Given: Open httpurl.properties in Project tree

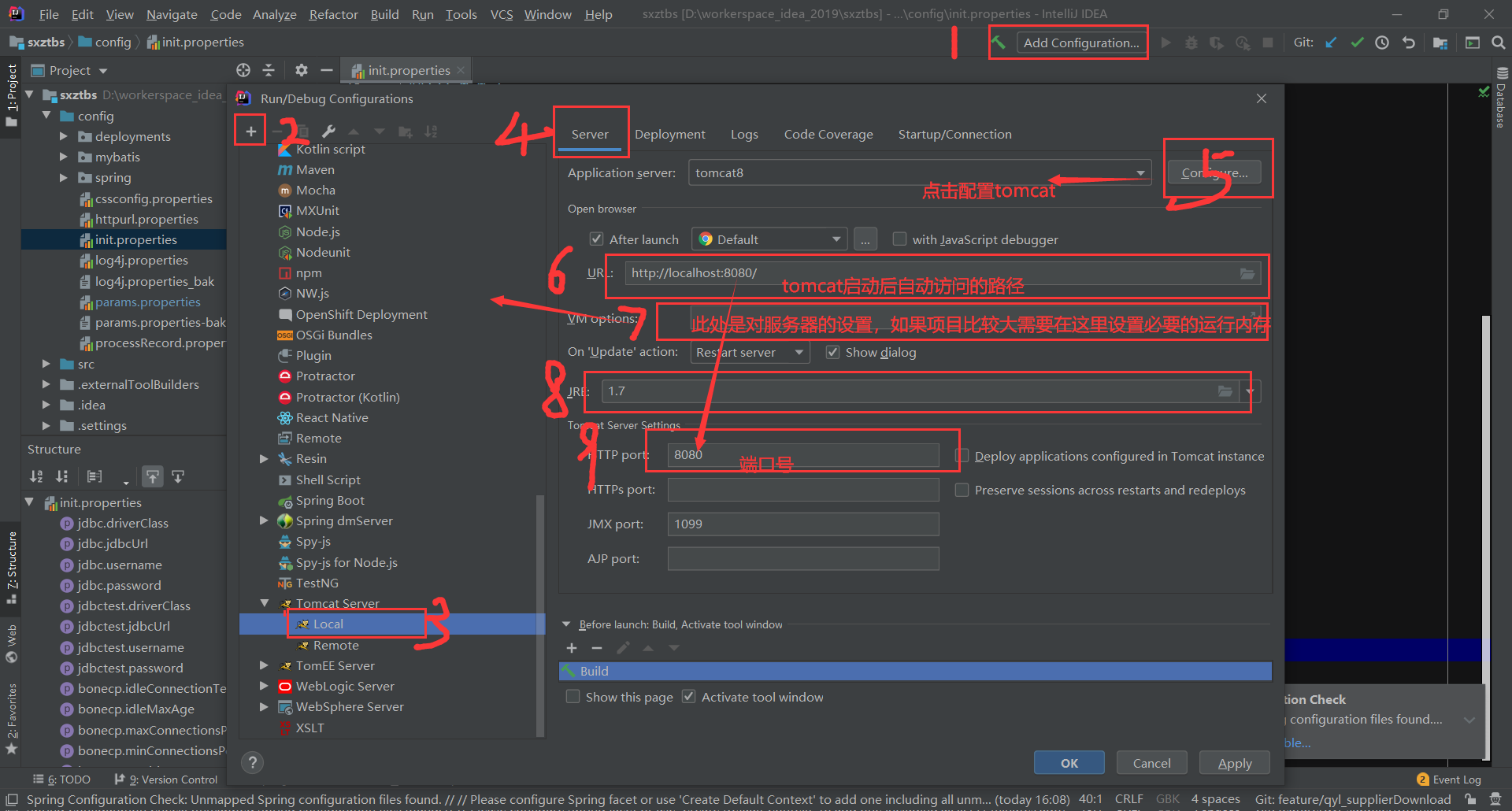Looking at the screenshot, I should point(146,219).
